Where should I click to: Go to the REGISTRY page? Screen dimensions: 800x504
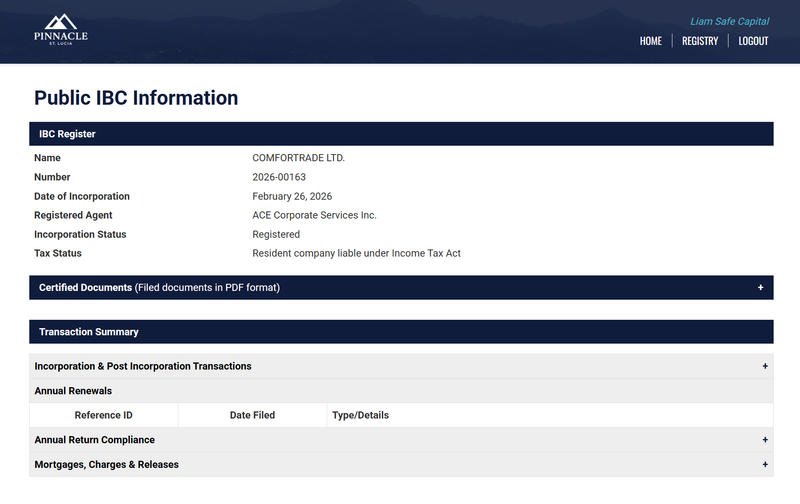(700, 41)
